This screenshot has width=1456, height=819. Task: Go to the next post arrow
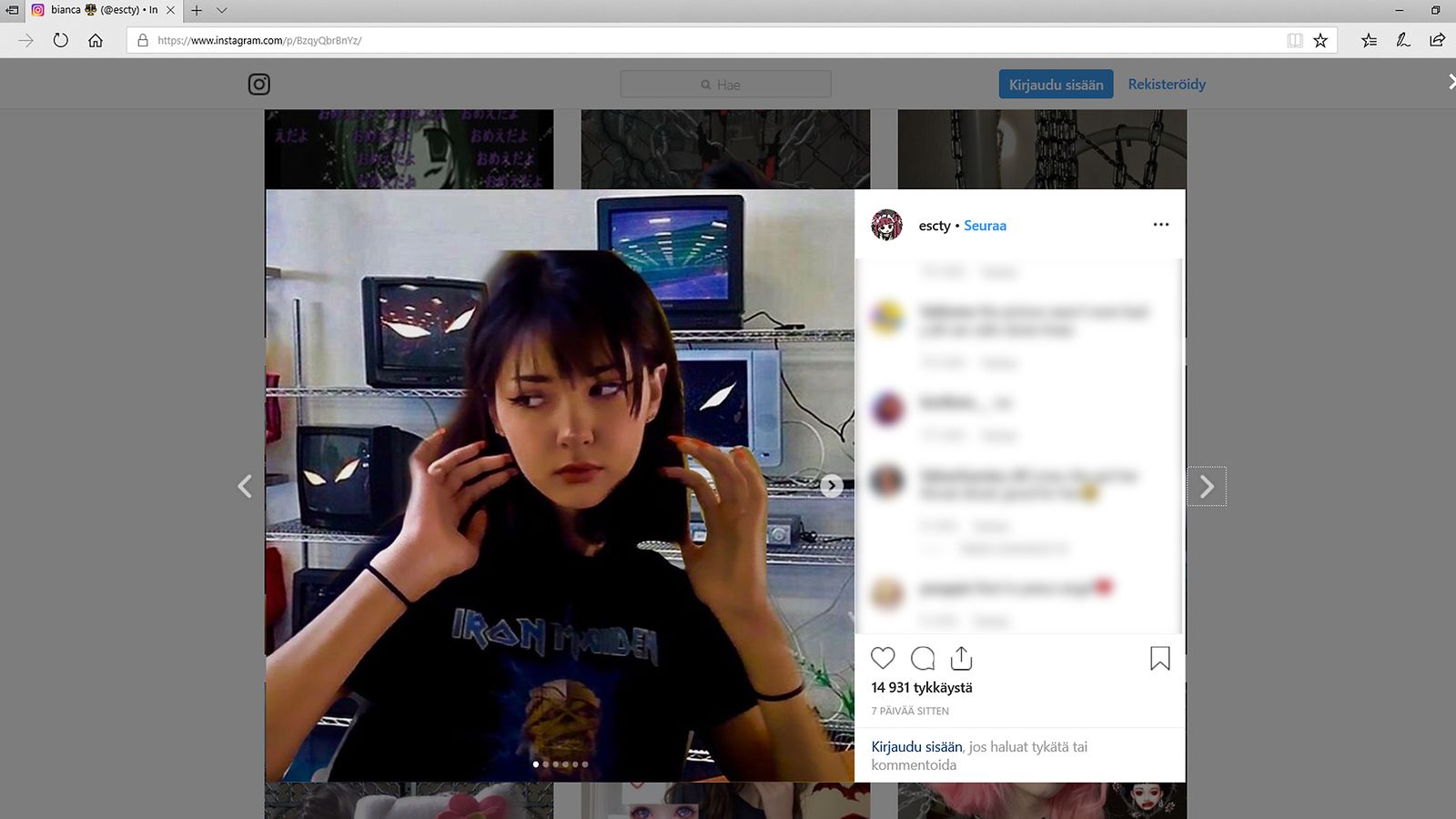click(1207, 486)
